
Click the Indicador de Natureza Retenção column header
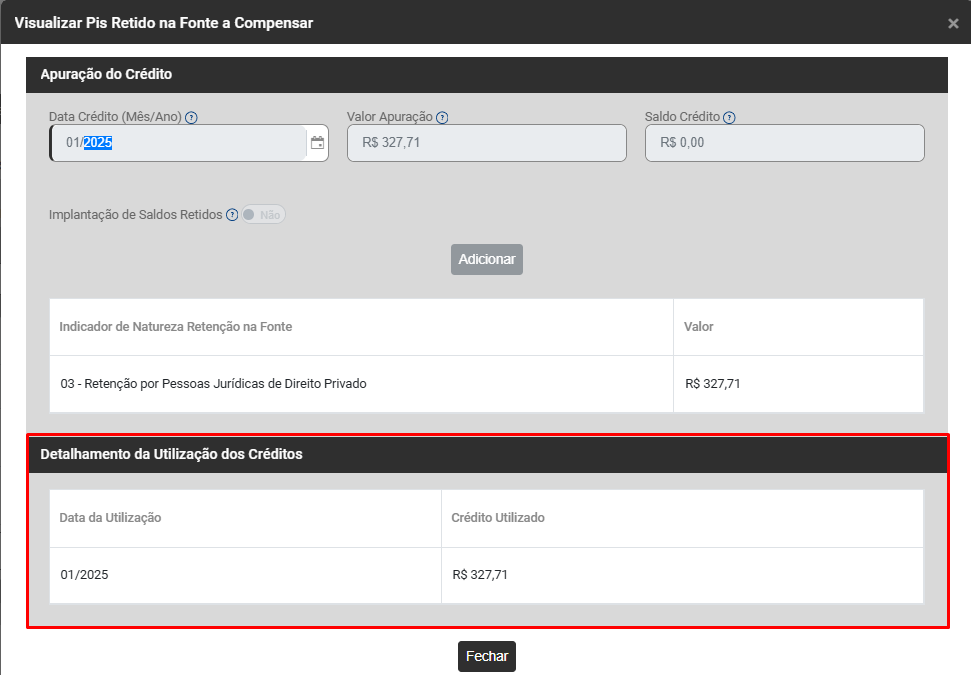176,327
